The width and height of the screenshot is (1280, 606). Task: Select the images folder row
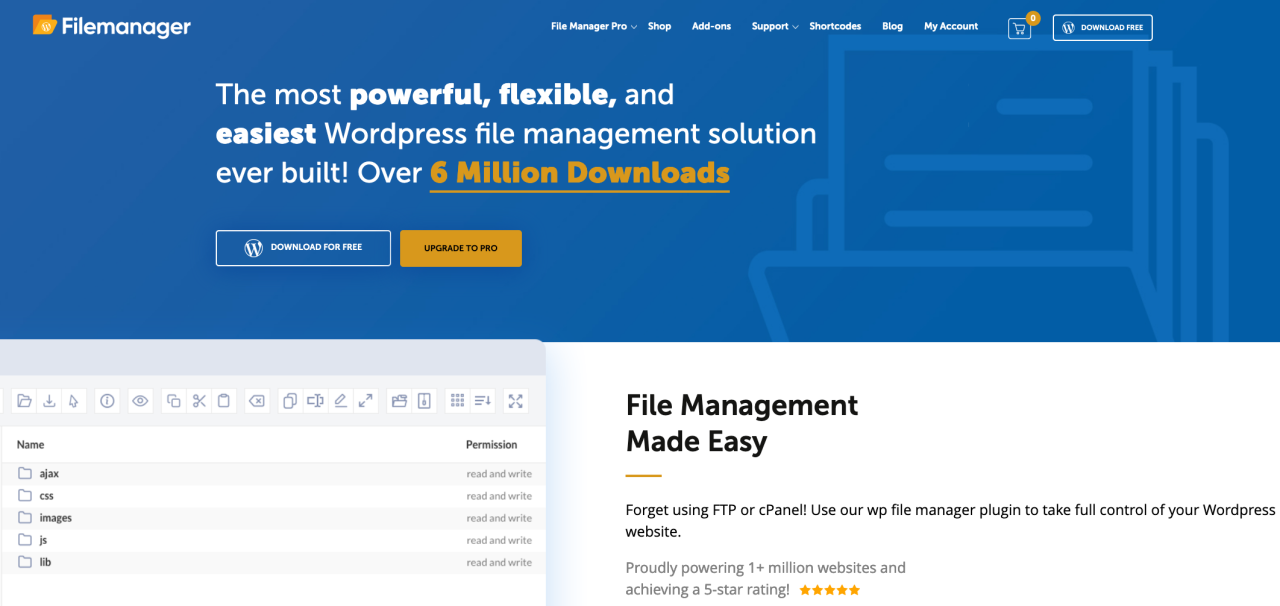(56, 518)
